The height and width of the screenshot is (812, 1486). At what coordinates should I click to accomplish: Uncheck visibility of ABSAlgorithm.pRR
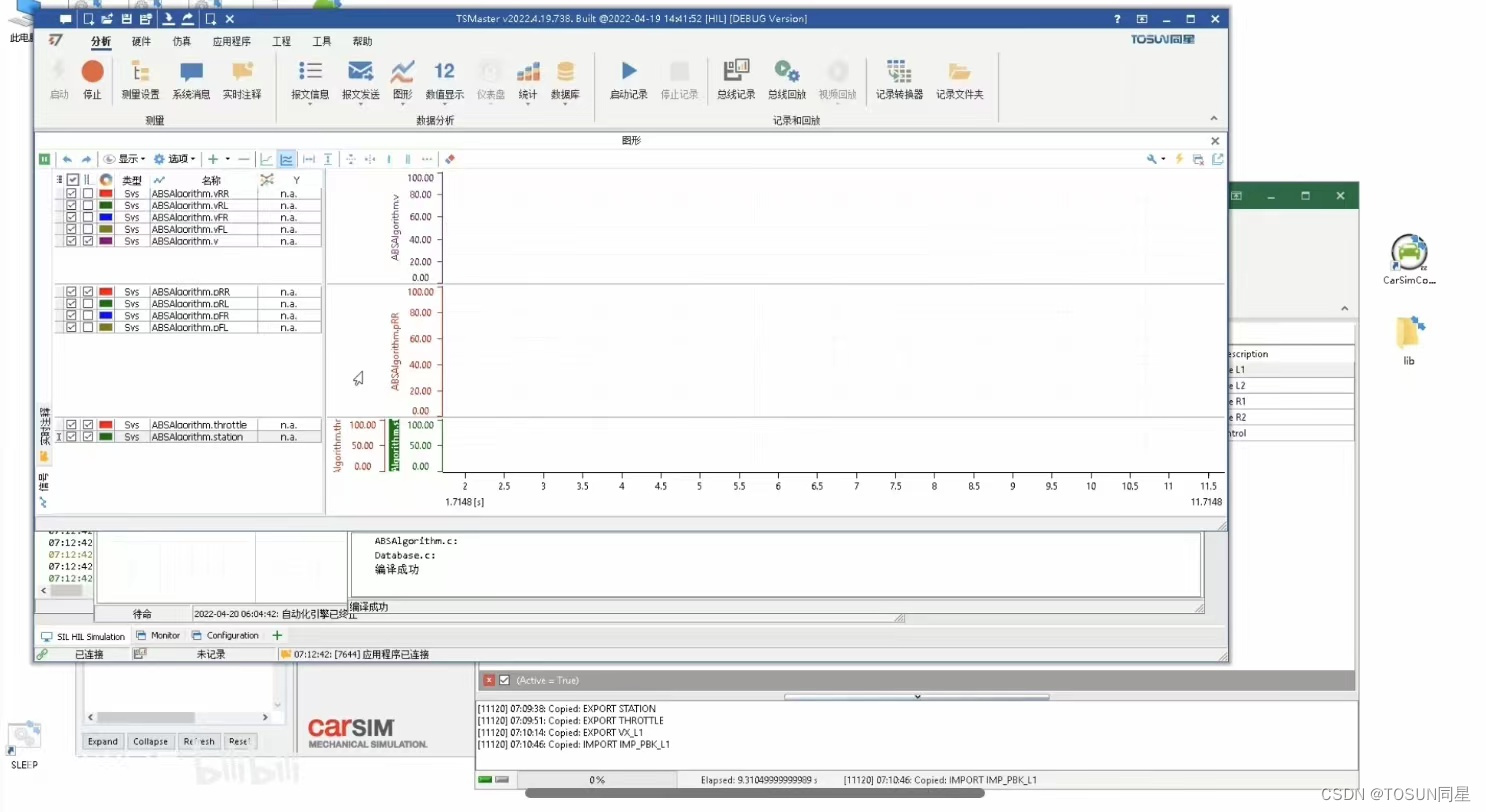click(71, 291)
